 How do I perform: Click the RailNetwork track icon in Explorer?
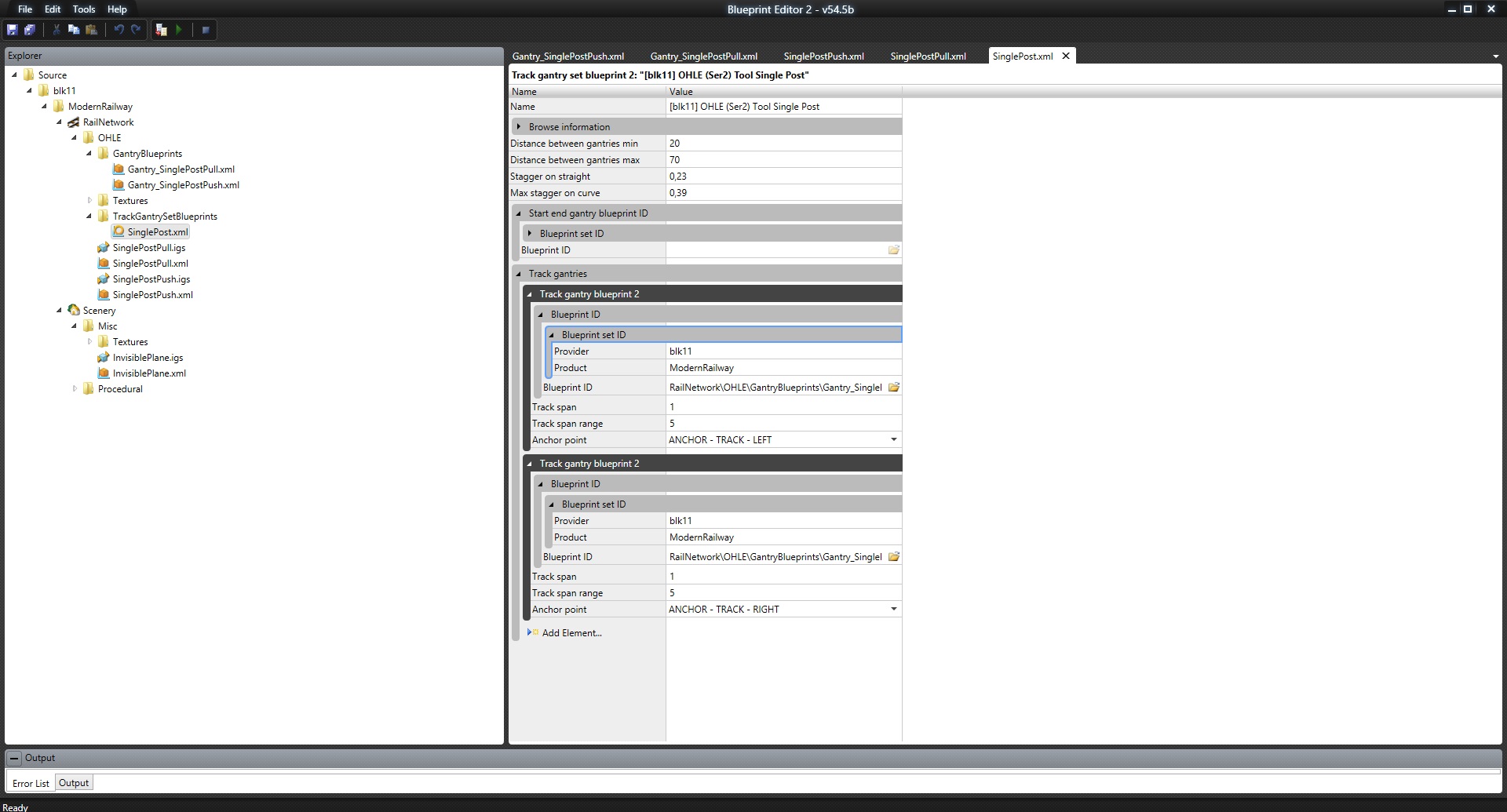[x=74, y=122]
